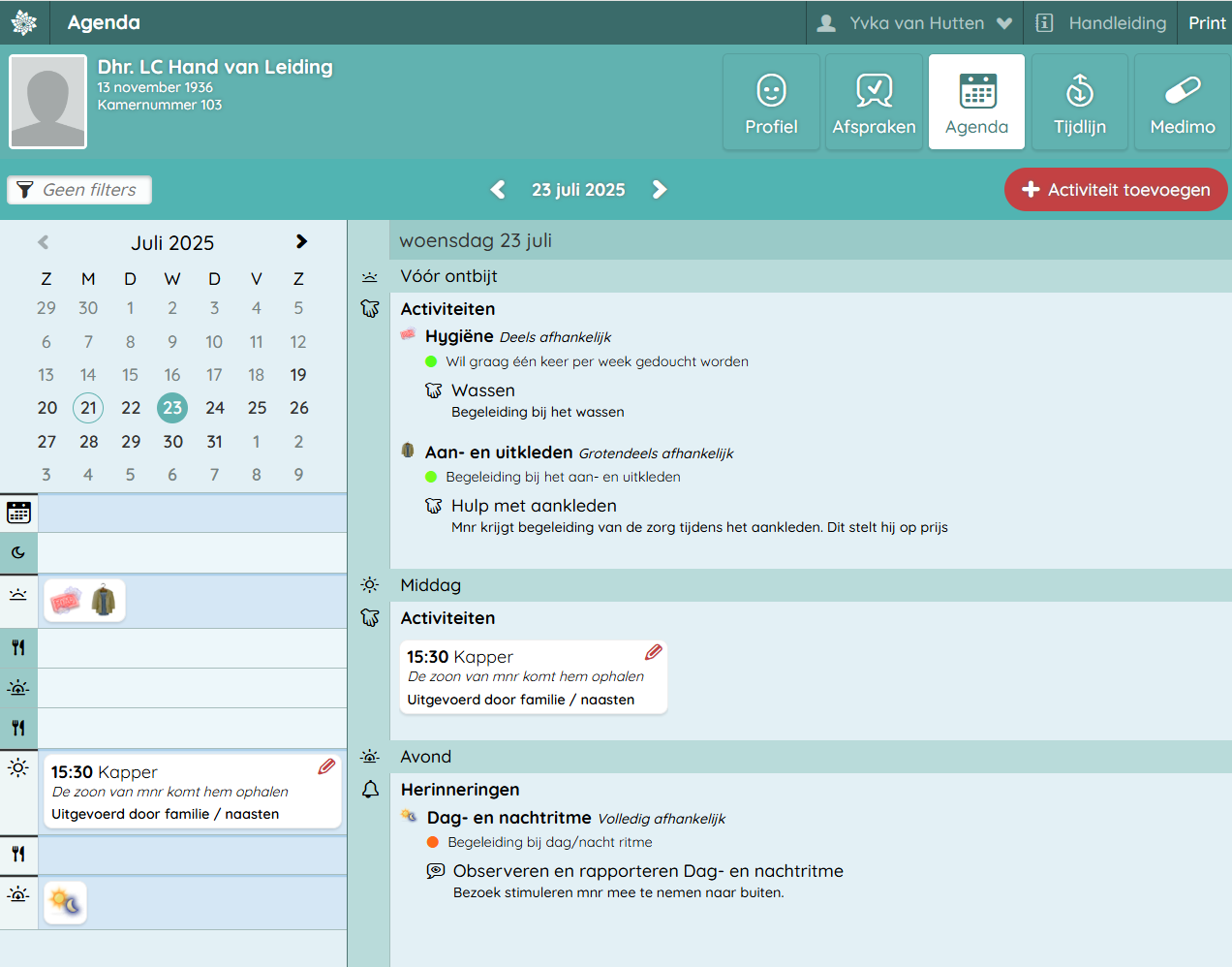Open the Profiel smiley tab
1232x967 pixels.
click(771, 102)
